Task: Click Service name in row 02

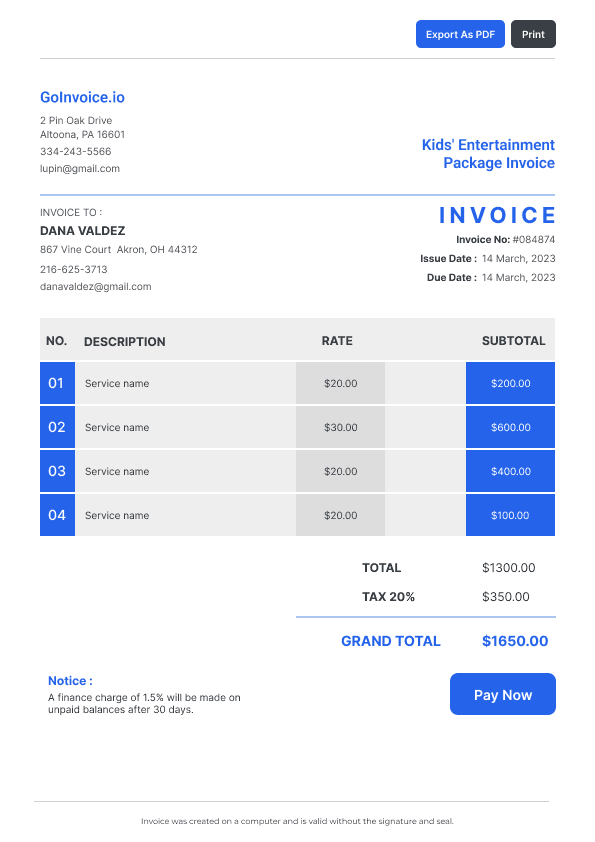Action: [x=117, y=427]
